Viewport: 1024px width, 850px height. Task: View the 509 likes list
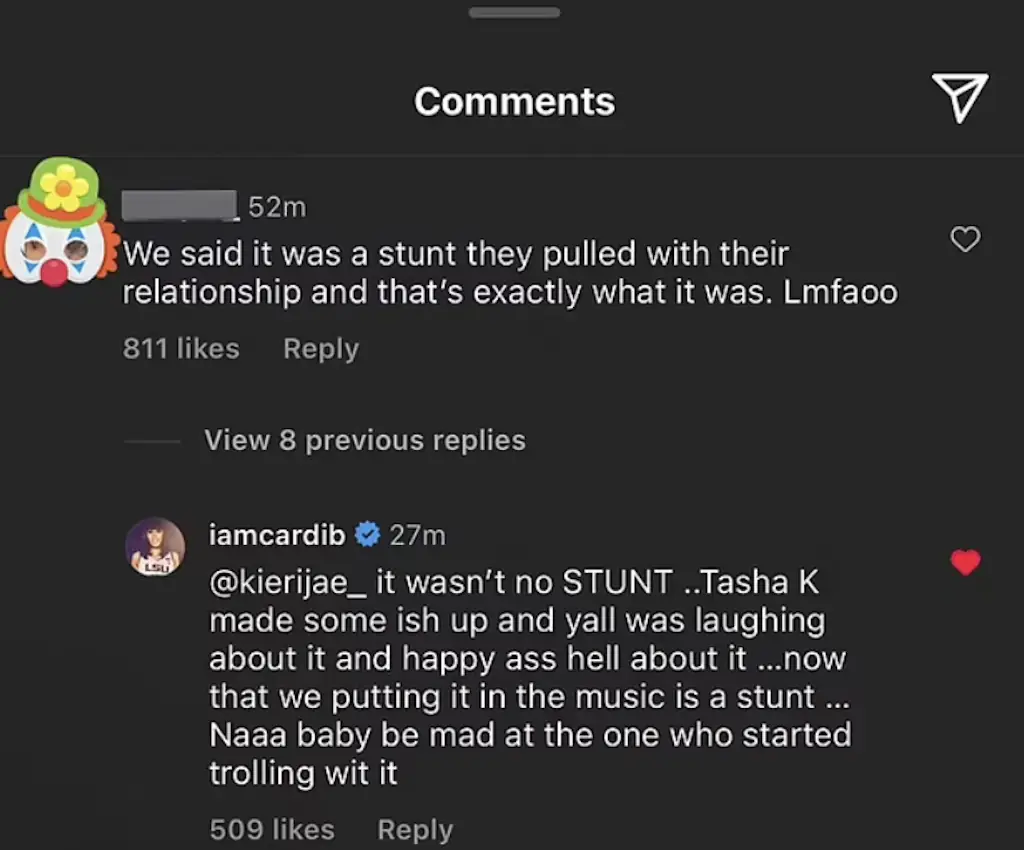pyautogui.click(x=272, y=829)
